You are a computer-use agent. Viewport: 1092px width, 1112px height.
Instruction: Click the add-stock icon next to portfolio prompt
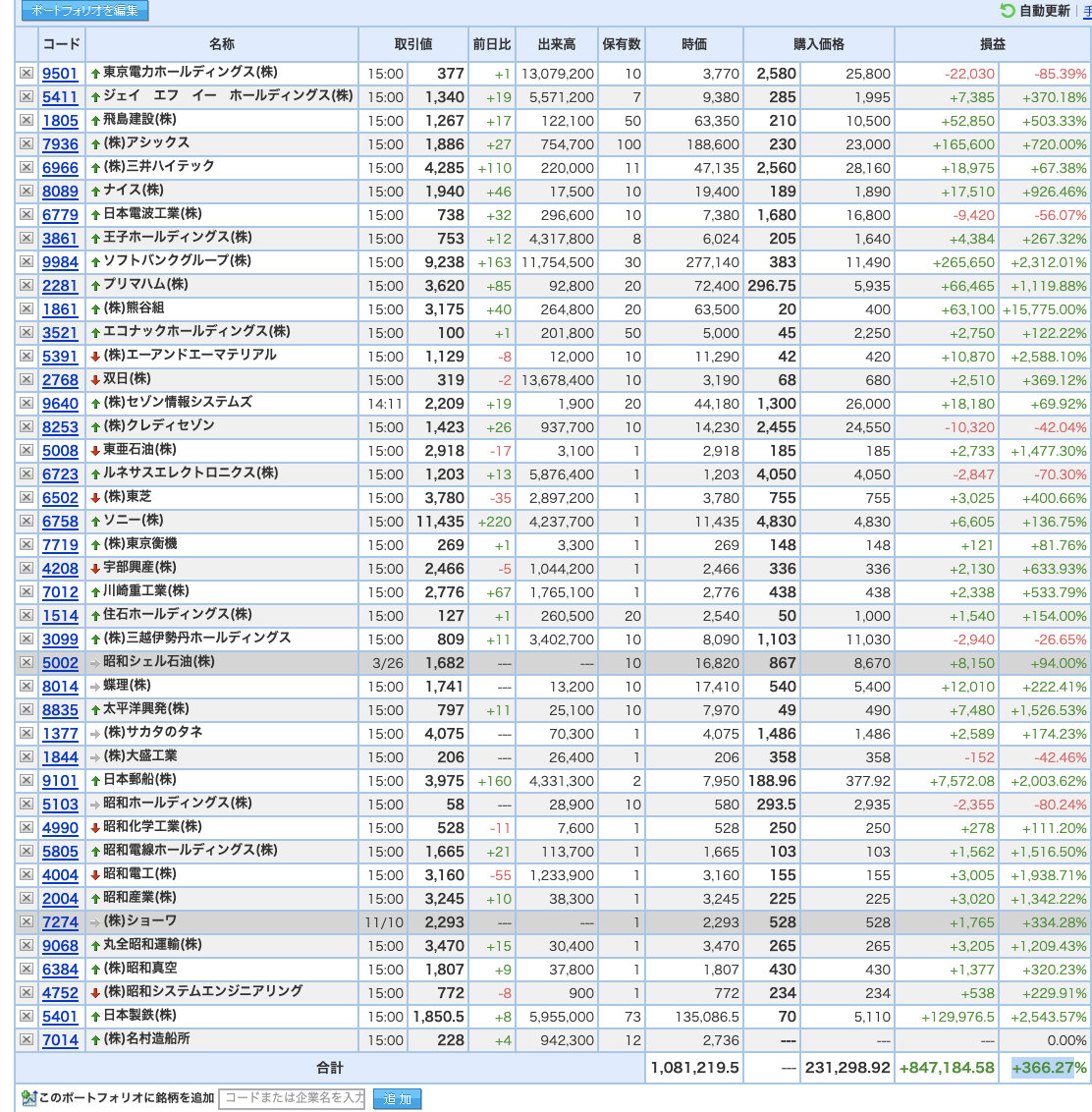(x=29, y=1098)
